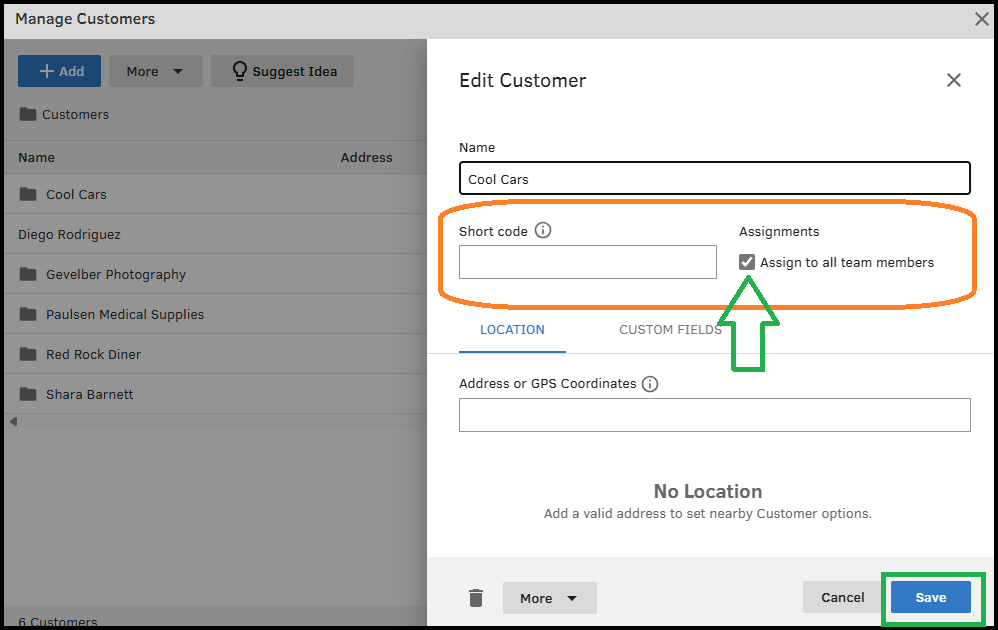Click inside the Name input field
The width and height of the screenshot is (998, 630).
click(x=714, y=178)
